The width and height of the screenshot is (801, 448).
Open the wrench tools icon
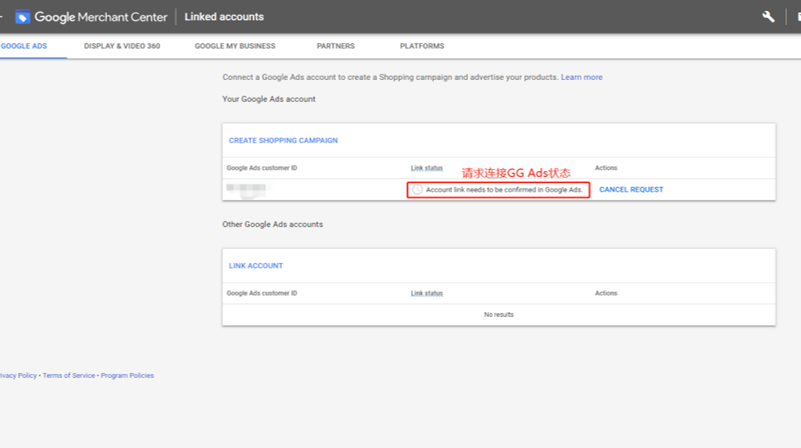(768, 17)
